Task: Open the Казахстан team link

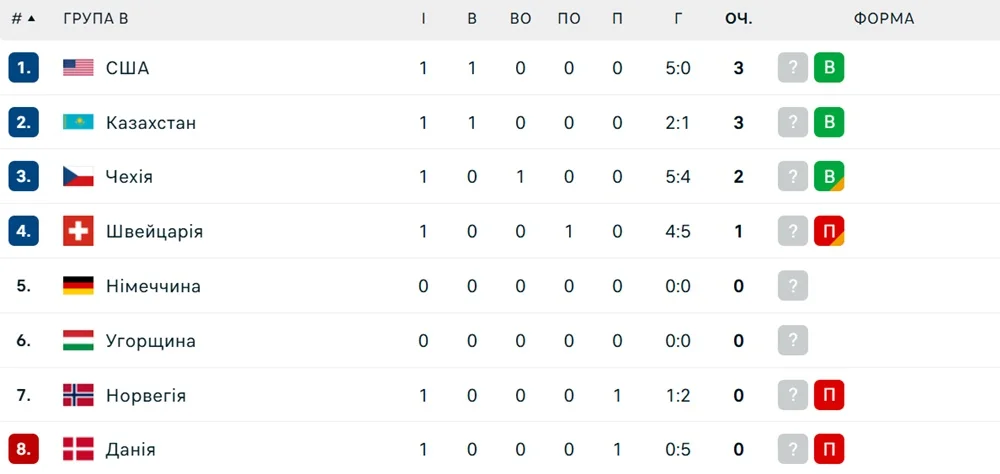Action: point(150,122)
